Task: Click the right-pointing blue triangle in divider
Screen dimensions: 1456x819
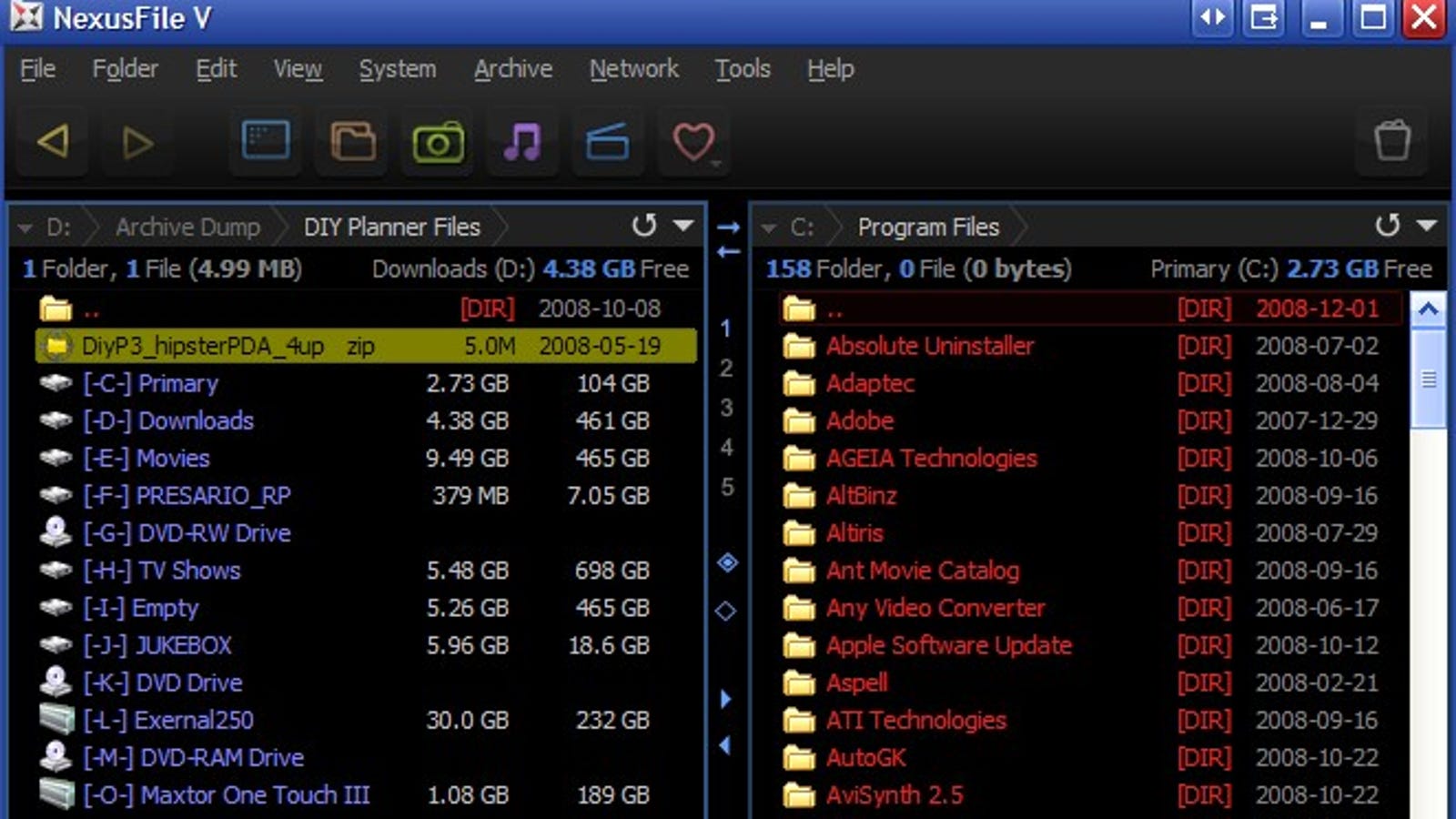Action: click(725, 699)
